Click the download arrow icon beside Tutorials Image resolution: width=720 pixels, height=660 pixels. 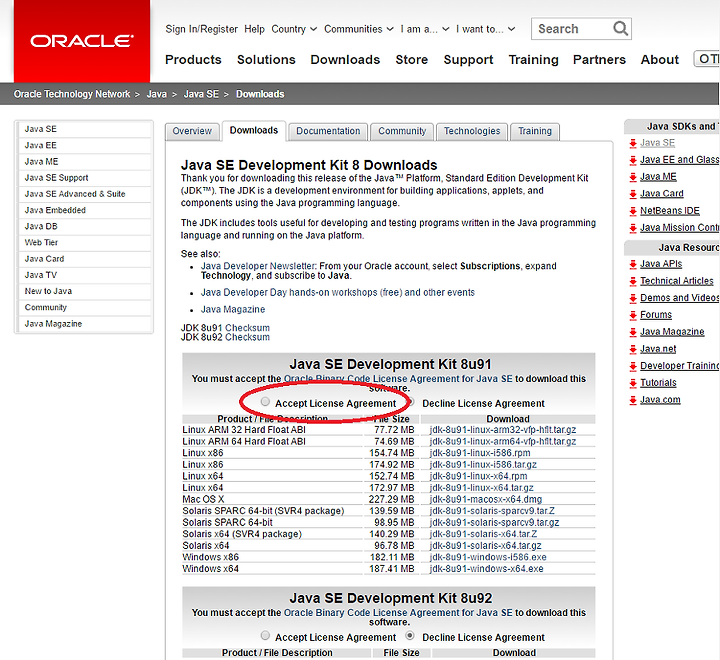pyautogui.click(x=633, y=383)
